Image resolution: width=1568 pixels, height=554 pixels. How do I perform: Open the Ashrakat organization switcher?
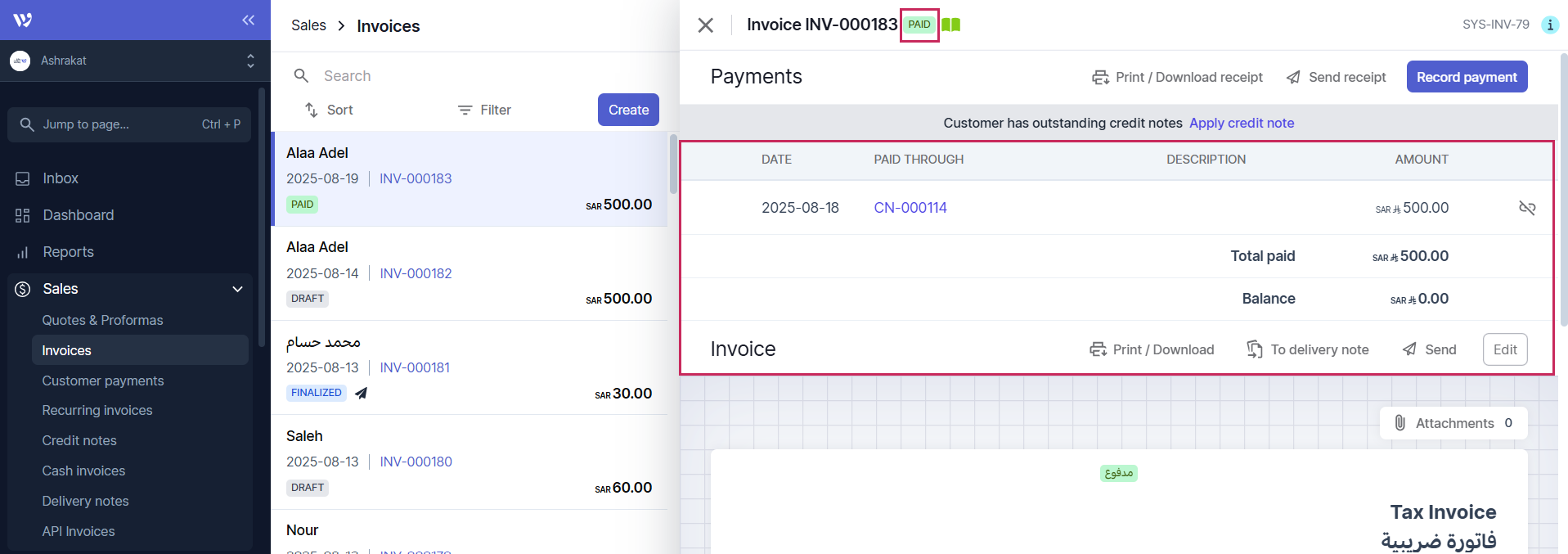pos(131,61)
